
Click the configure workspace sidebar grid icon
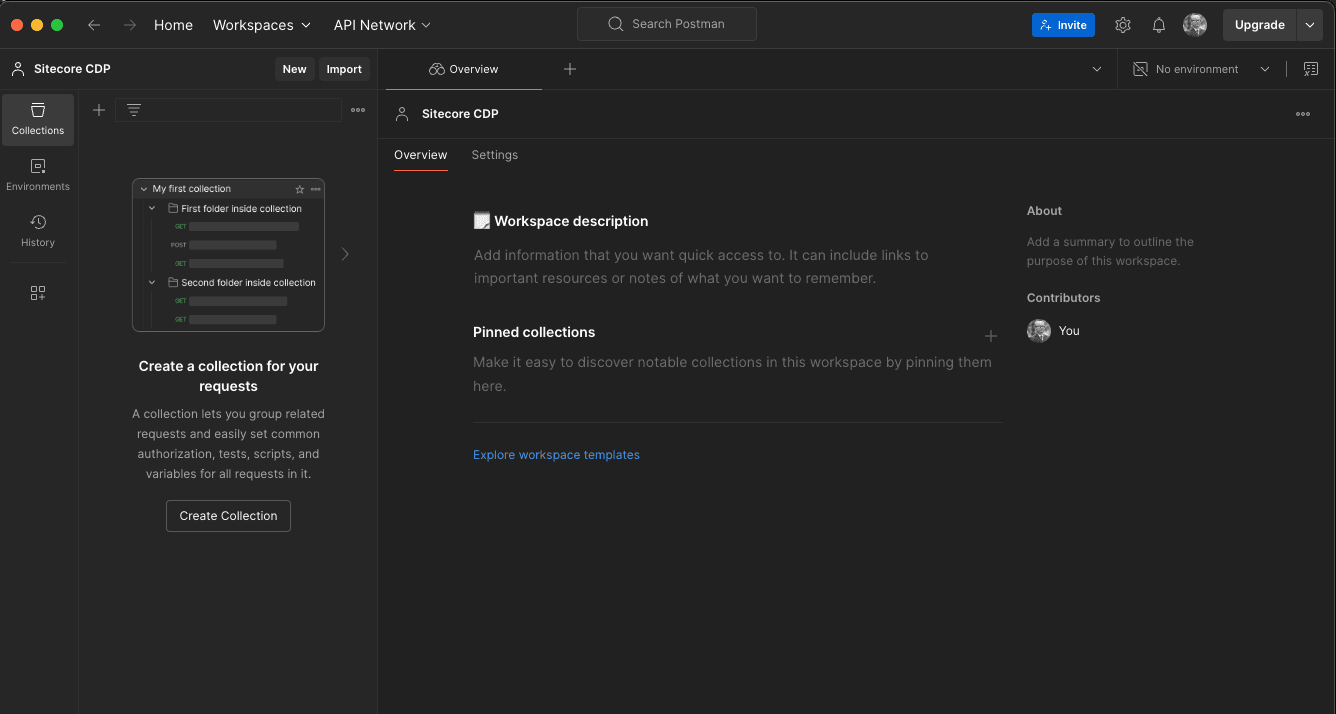[38, 293]
